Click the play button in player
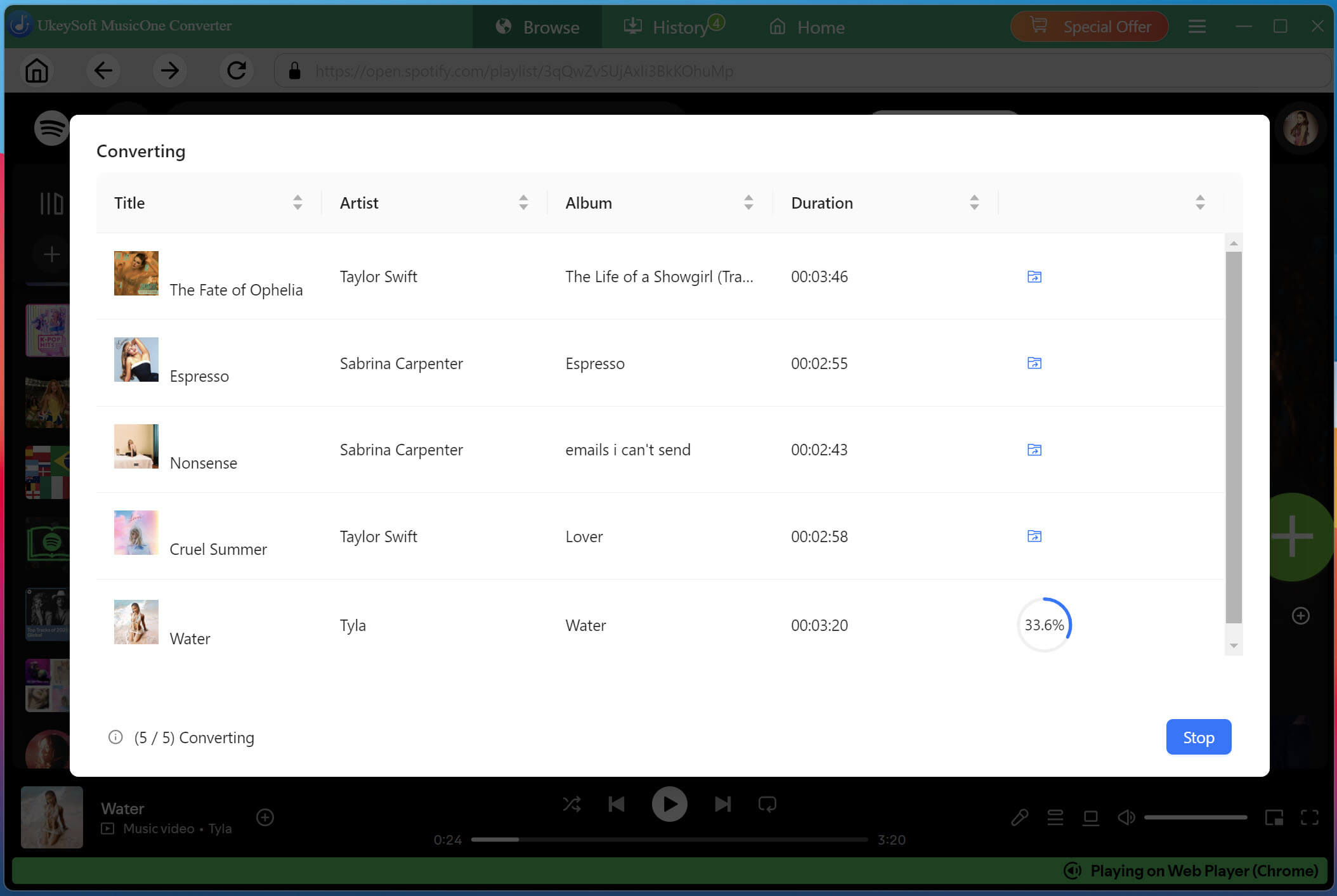 coord(669,804)
